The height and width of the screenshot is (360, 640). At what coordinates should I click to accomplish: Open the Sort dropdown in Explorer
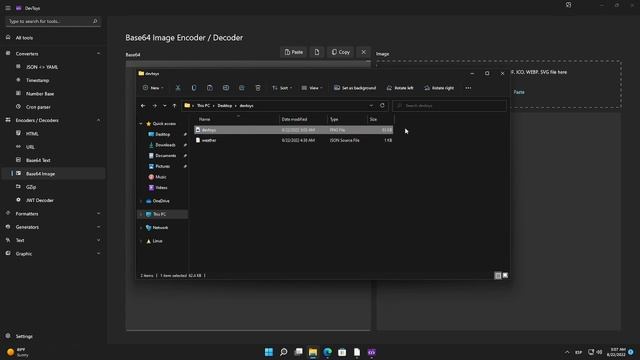[x=282, y=88]
